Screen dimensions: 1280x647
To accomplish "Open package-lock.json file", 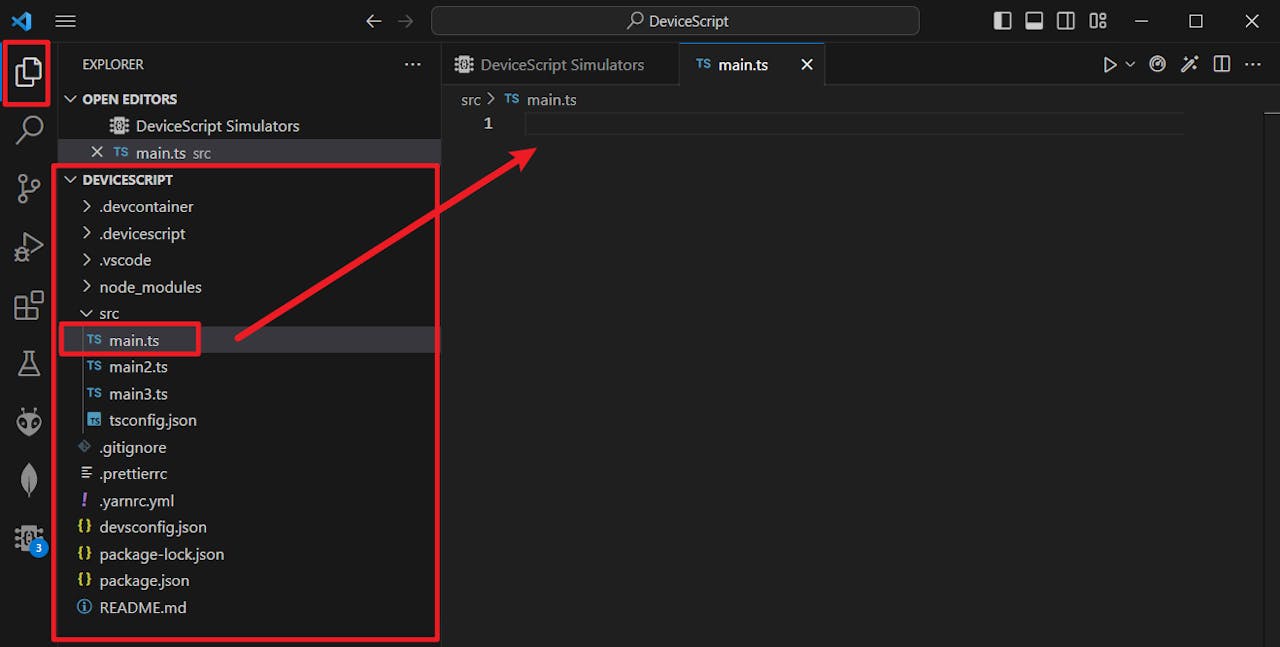I will click(x=249, y=554).
